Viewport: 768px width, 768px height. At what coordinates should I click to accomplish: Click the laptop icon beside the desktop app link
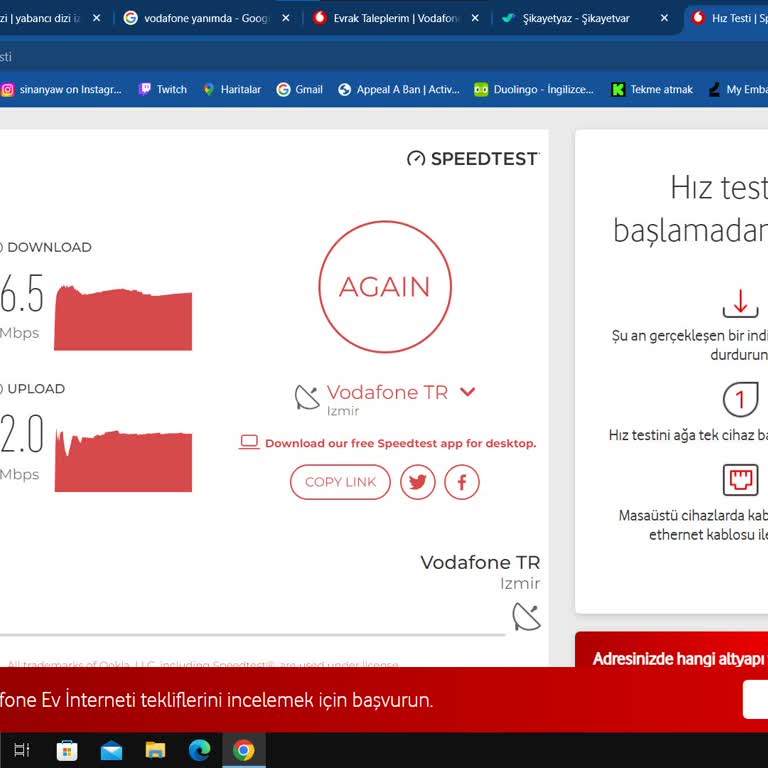tap(249, 442)
